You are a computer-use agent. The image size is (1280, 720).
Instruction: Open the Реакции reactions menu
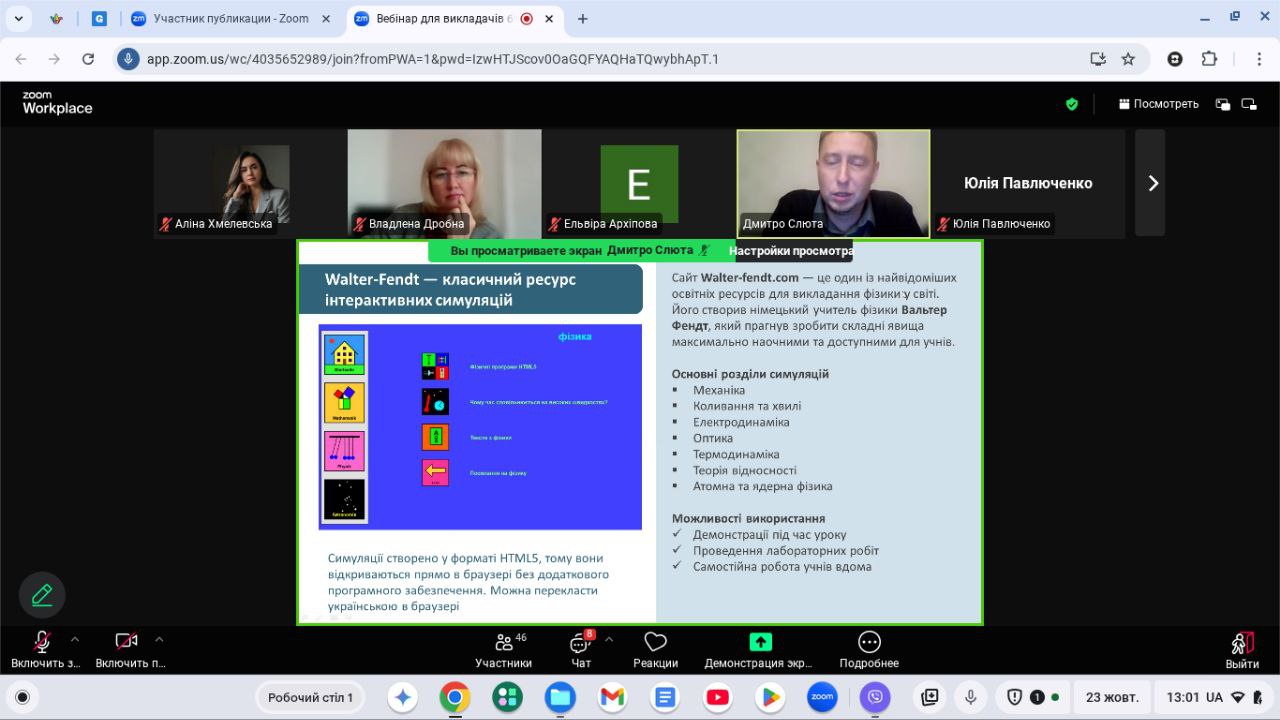pyautogui.click(x=655, y=649)
